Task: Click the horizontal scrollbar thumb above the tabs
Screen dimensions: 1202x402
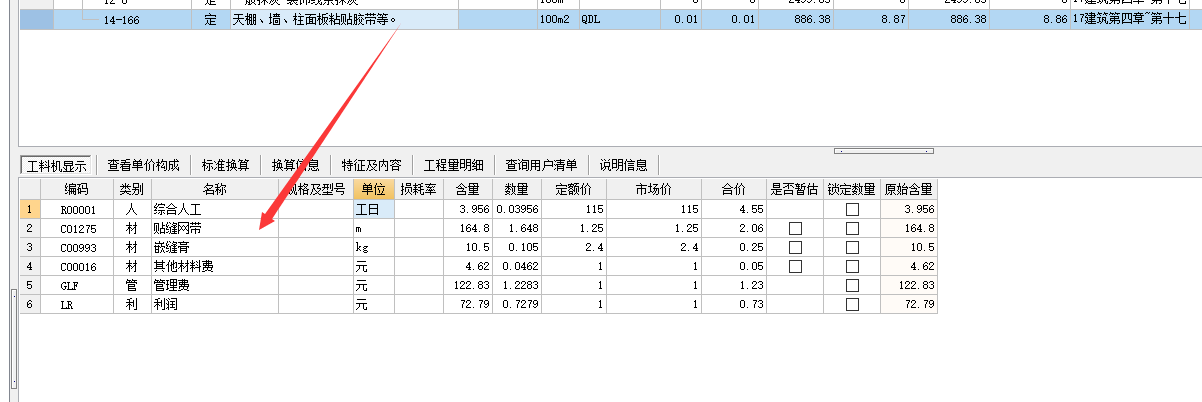Action: click(x=884, y=151)
